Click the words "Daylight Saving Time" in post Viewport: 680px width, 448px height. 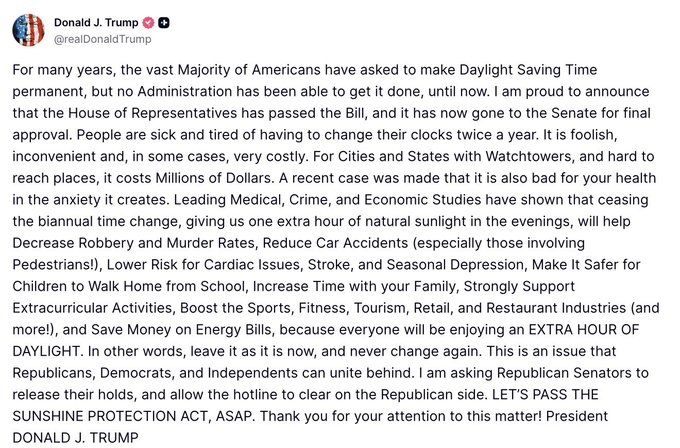pos(528,70)
